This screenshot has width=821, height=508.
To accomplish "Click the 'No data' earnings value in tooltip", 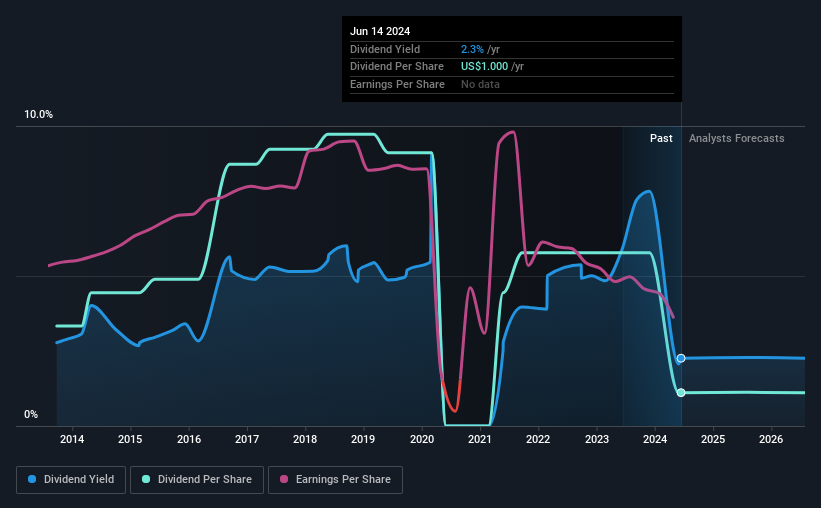I will (480, 84).
